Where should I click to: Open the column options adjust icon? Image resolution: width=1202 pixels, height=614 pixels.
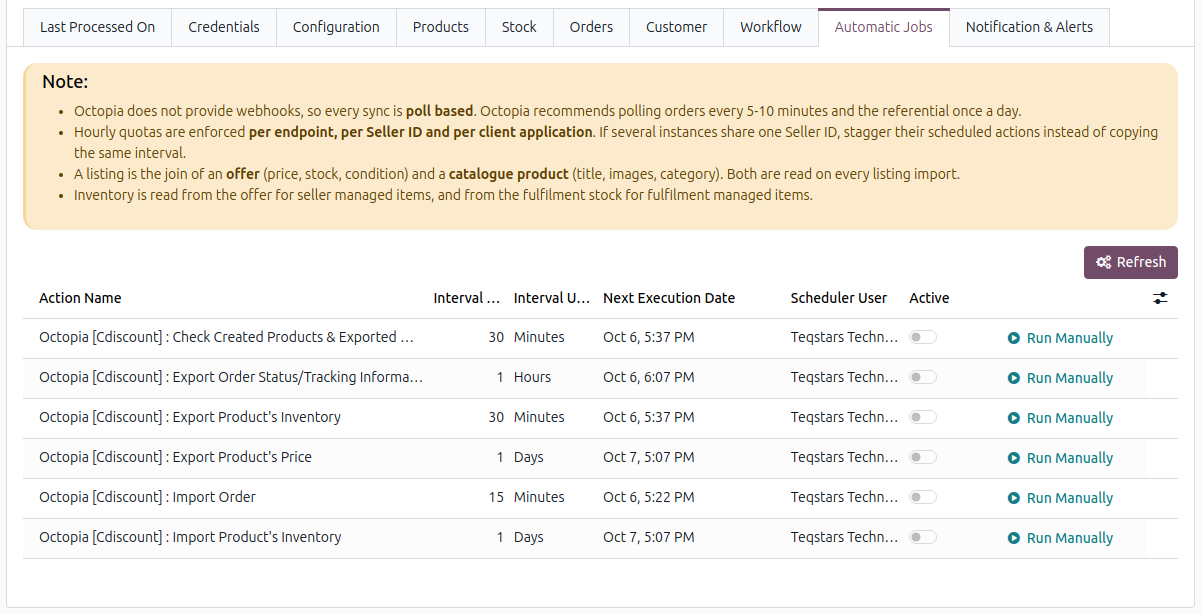(1160, 298)
